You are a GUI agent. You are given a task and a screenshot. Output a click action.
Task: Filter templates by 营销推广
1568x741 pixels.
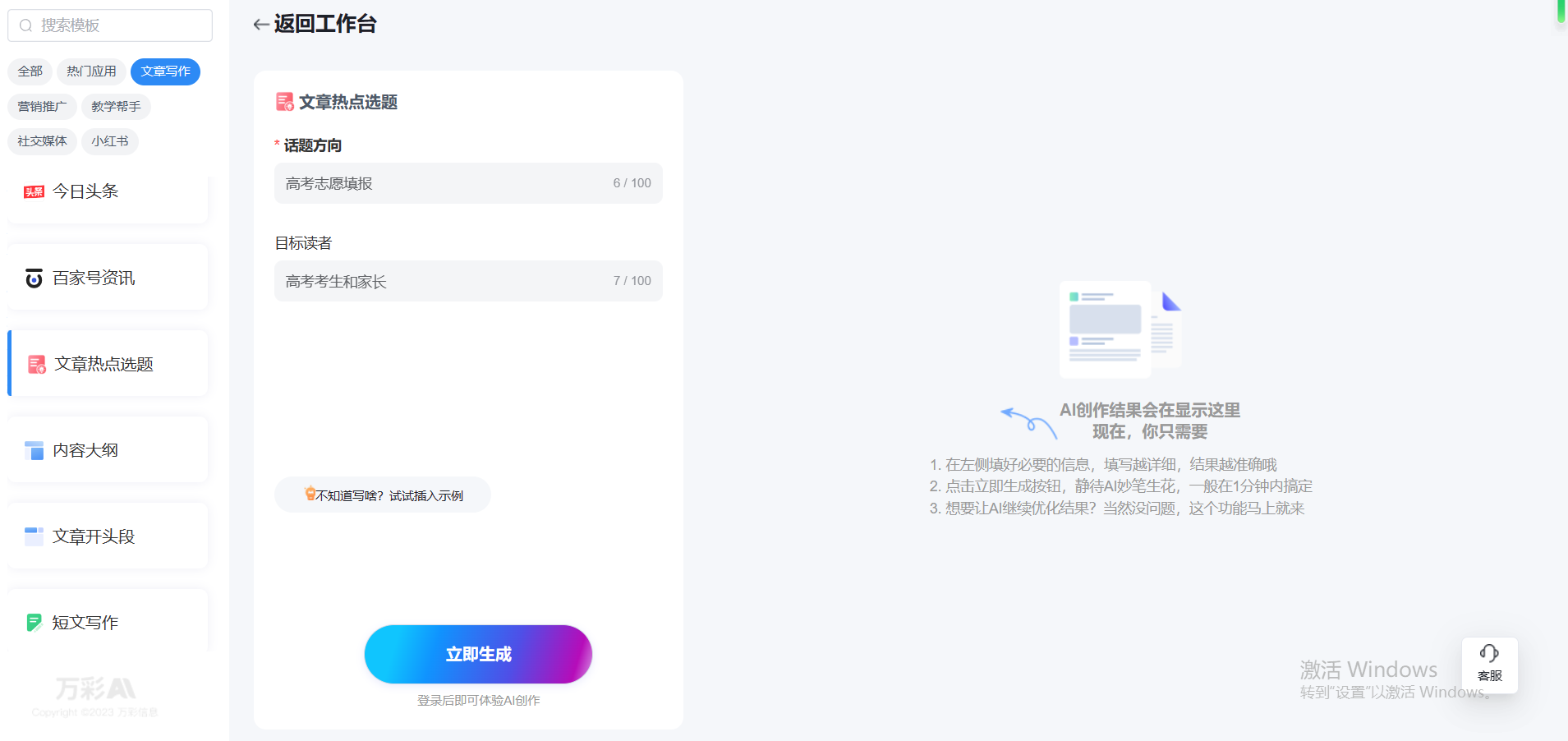click(43, 107)
